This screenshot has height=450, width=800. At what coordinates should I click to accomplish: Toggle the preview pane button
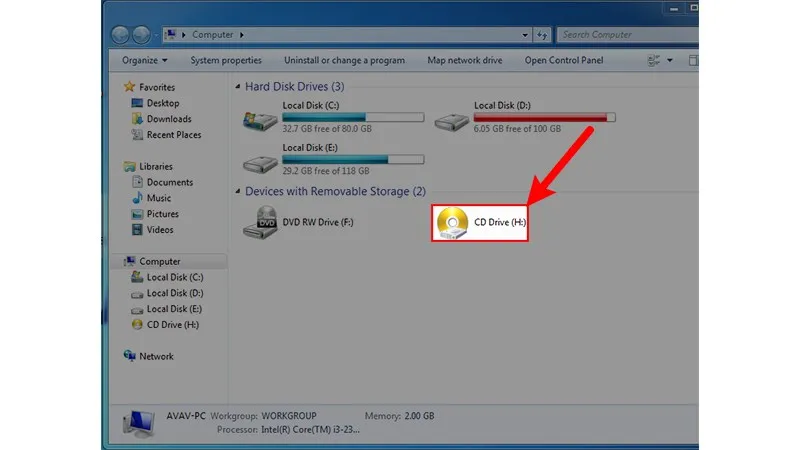[x=693, y=60]
